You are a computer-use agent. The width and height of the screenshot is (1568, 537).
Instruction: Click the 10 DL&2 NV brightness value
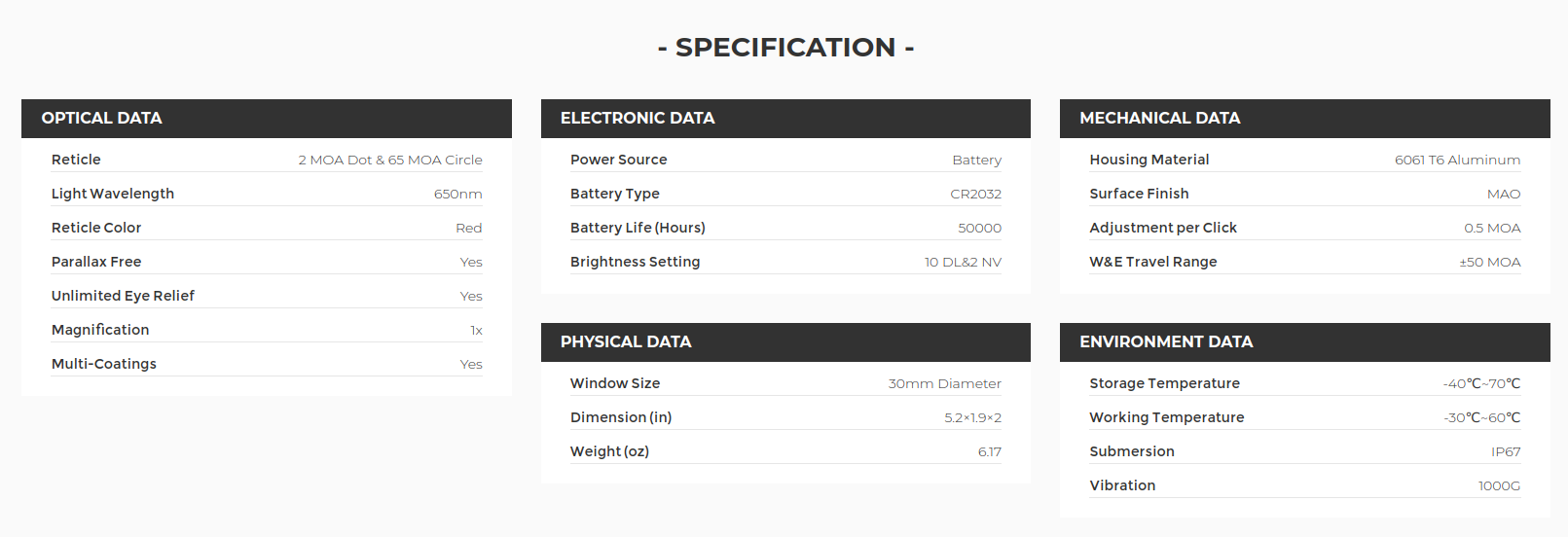963,262
